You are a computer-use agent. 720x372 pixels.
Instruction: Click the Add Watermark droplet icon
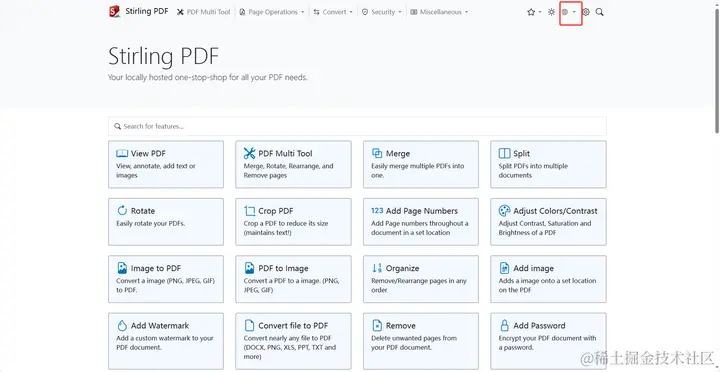click(122, 326)
